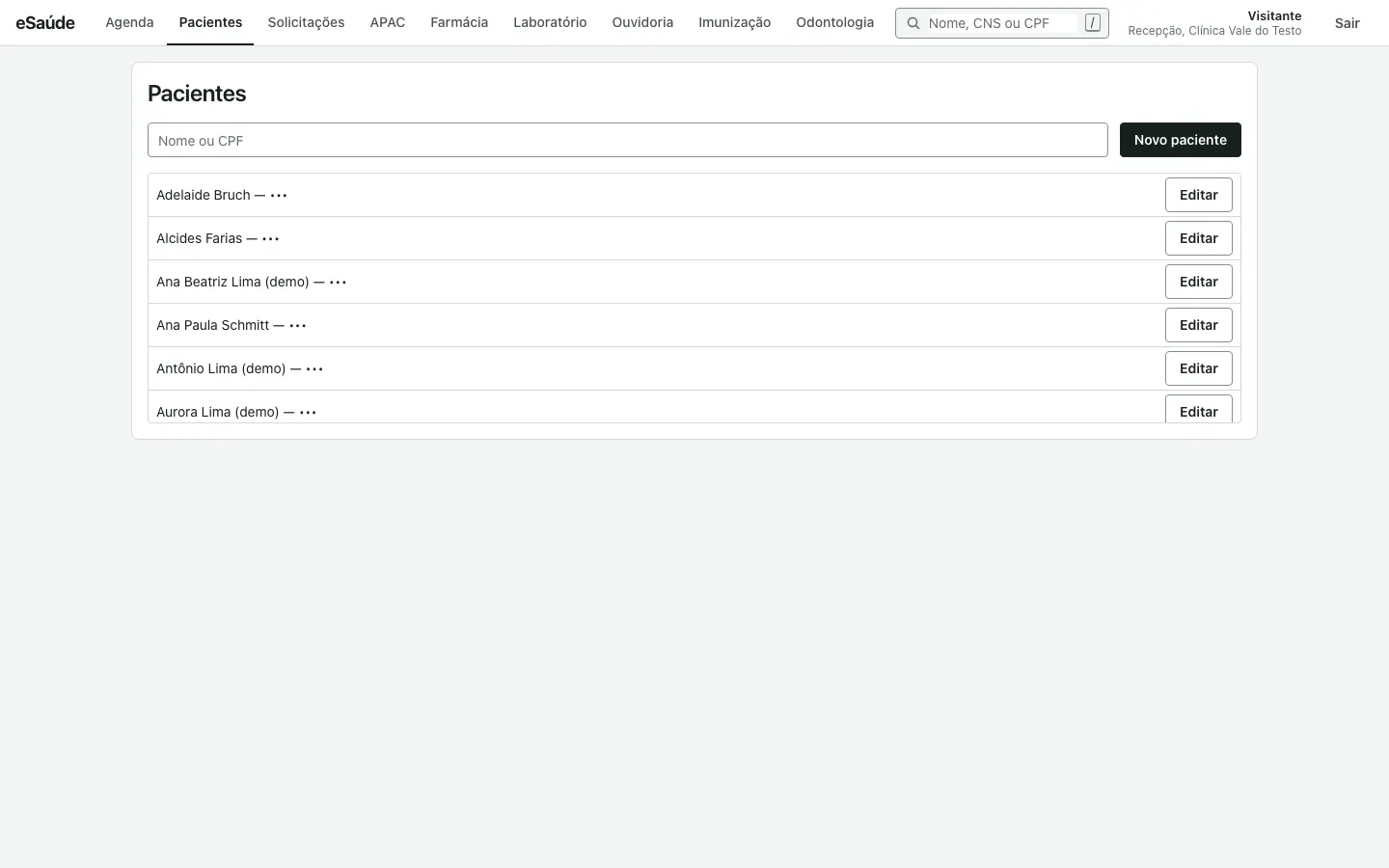1389x868 pixels.
Task: Open the Imunização section
Action: (735, 22)
